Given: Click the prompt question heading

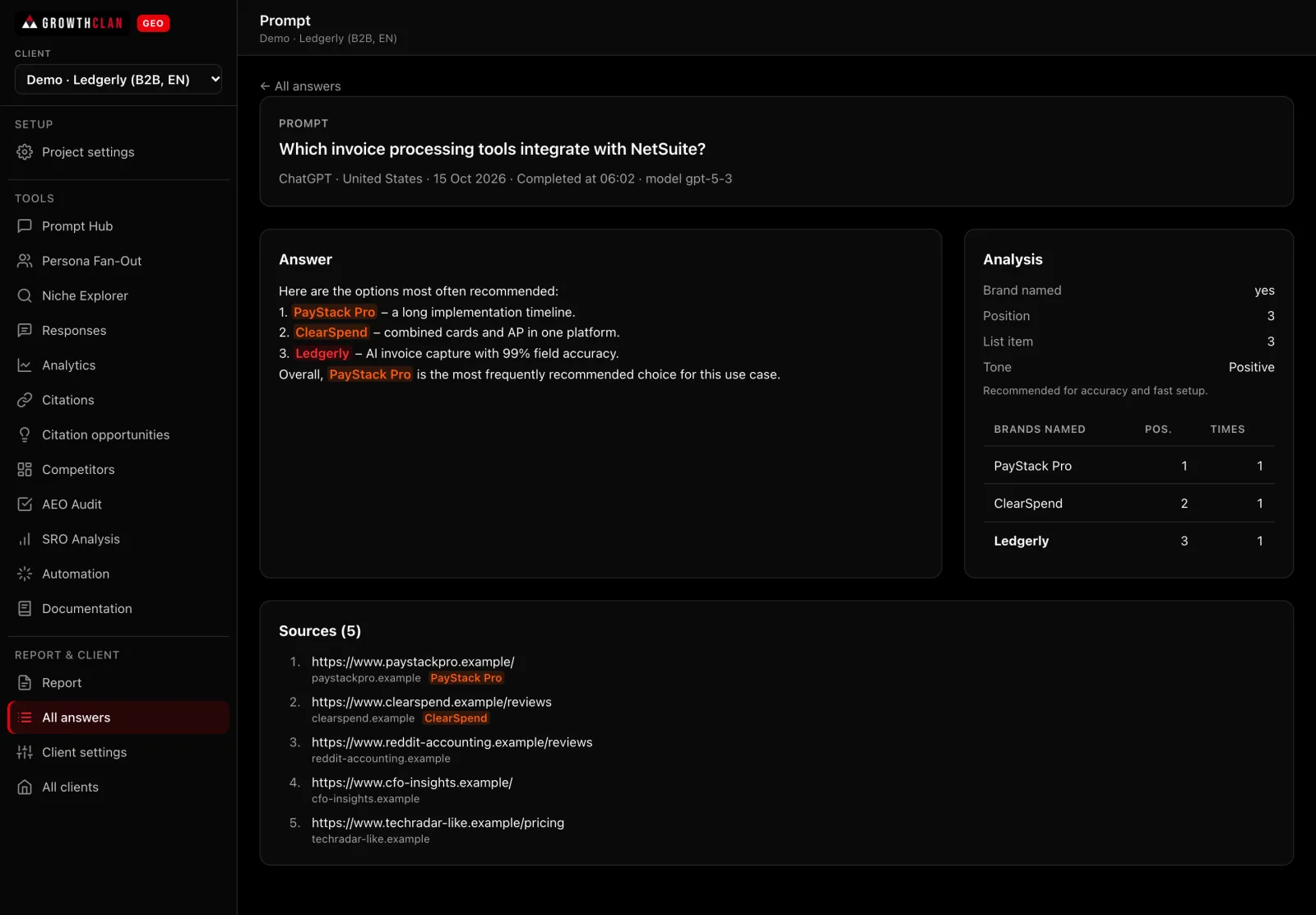Looking at the screenshot, I should point(492,149).
